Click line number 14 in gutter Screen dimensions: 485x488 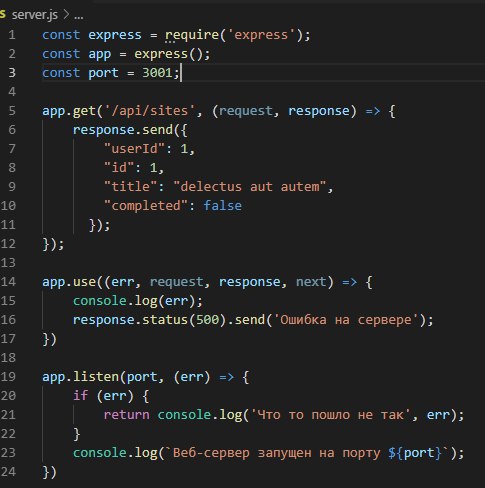click(x=8, y=282)
